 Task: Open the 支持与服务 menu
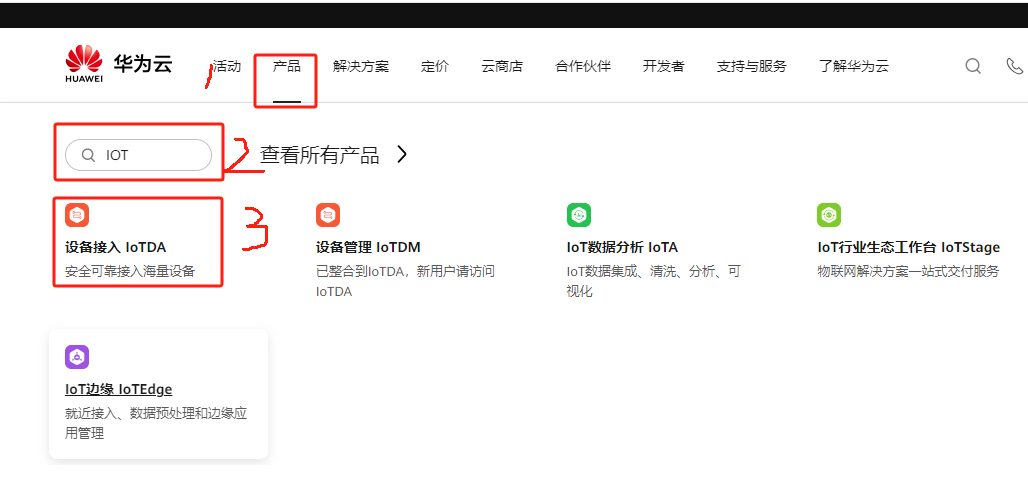coord(751,66)
